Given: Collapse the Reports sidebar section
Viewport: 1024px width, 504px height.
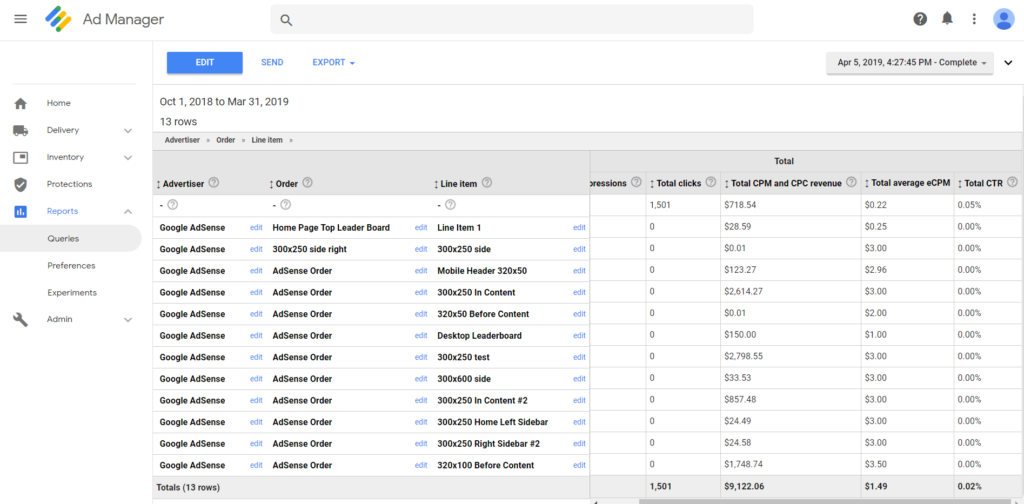Looking at the screenshot, I should tap(128, 212).
